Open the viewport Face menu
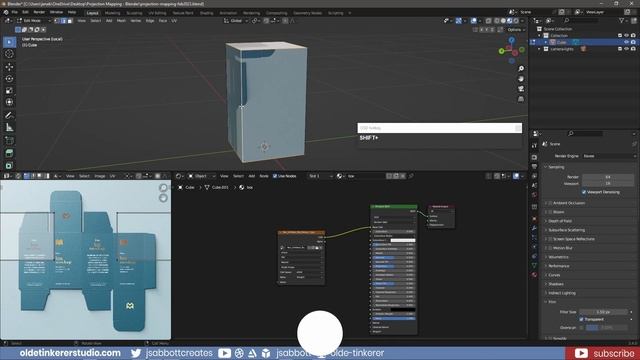This screenshot has width=640, height=360. point(163,20)
